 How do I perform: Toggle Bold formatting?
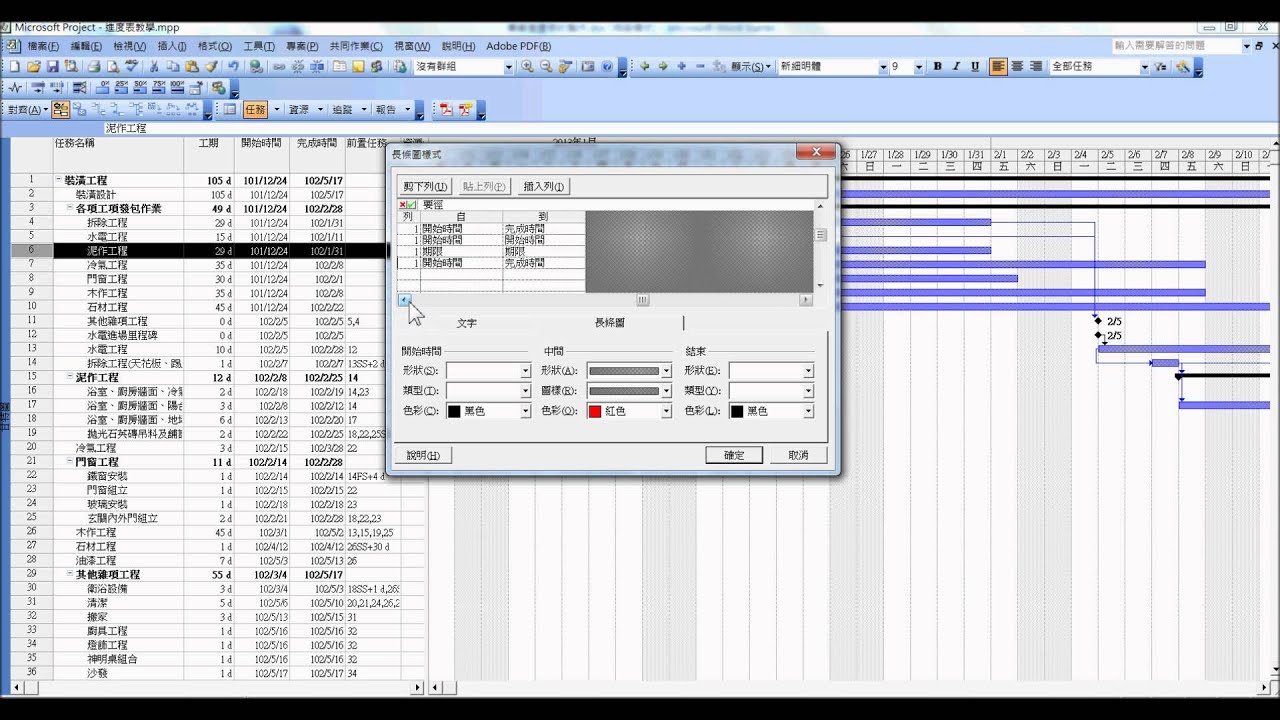937,66
